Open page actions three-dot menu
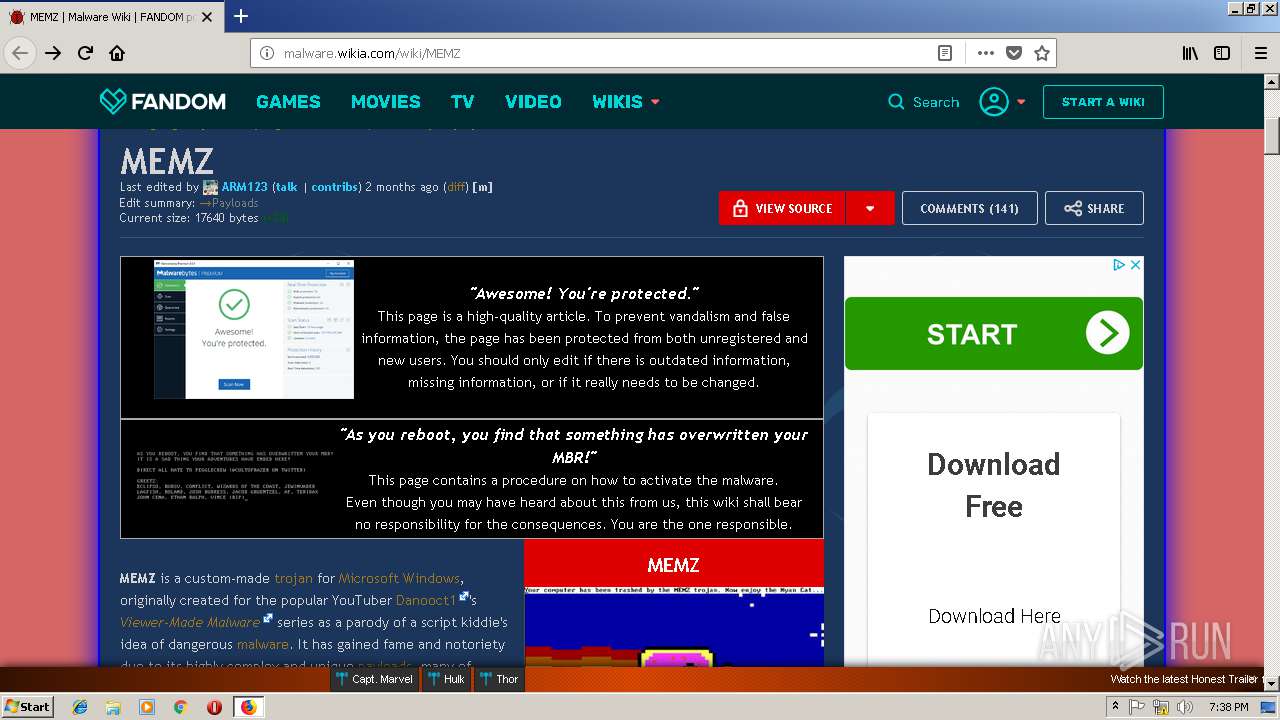This screenshot has height=720, width=1280. point(986,53)
